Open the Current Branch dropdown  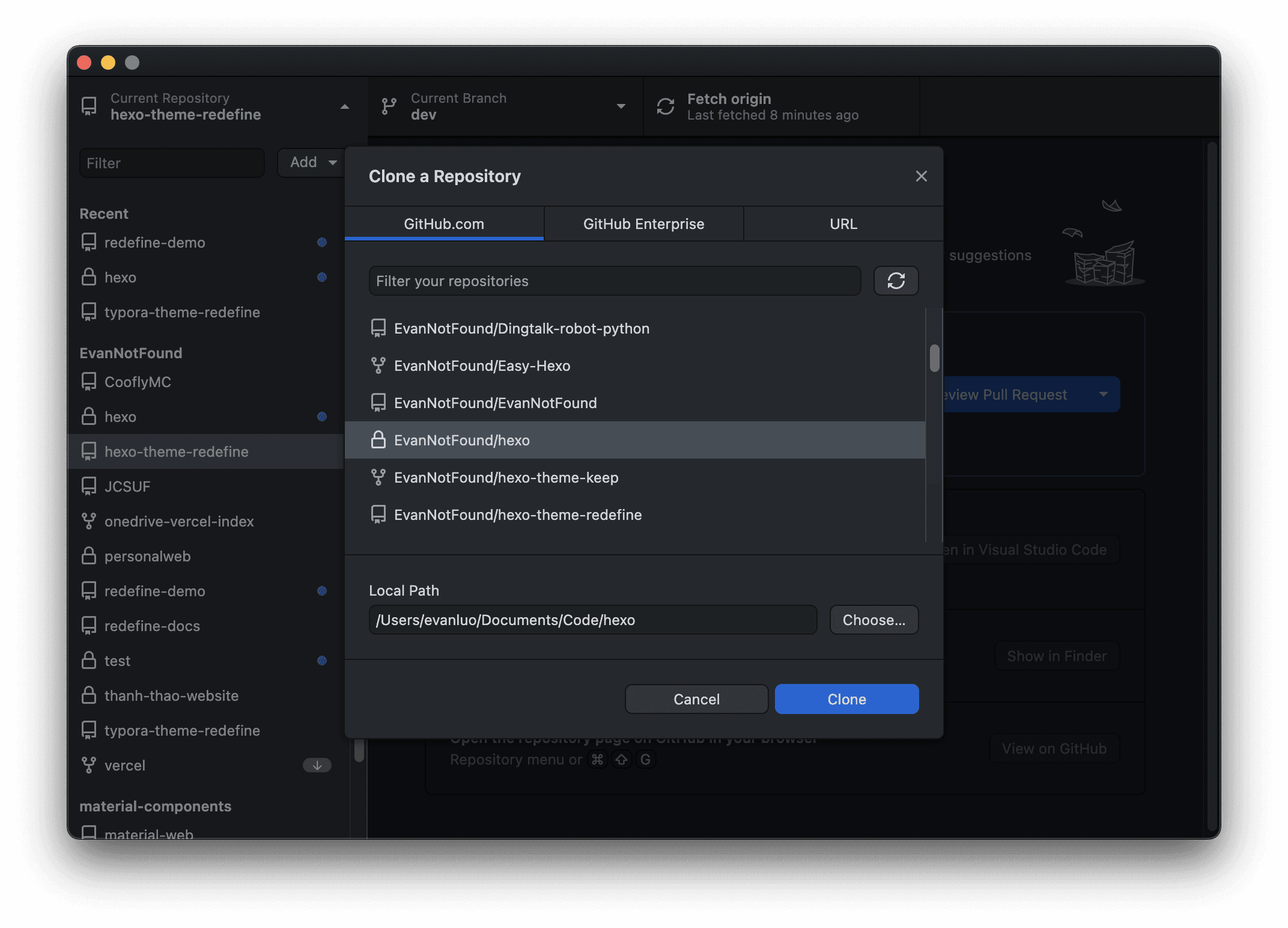click(621, 106)
